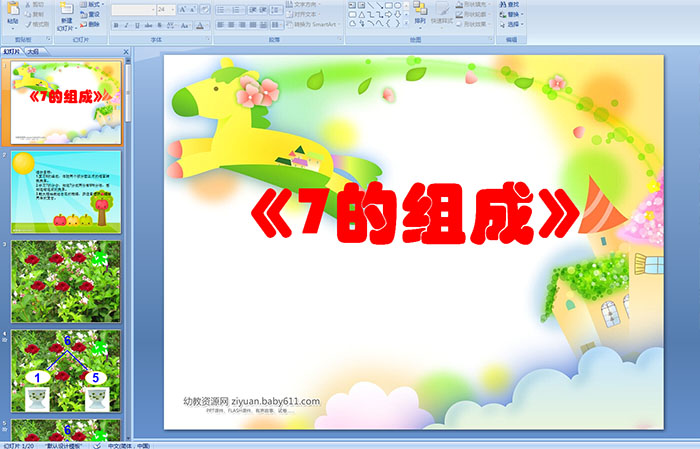Screen dimensions: 700x449
Task: Click the Copy (复制) button
Action: (35, 14)
